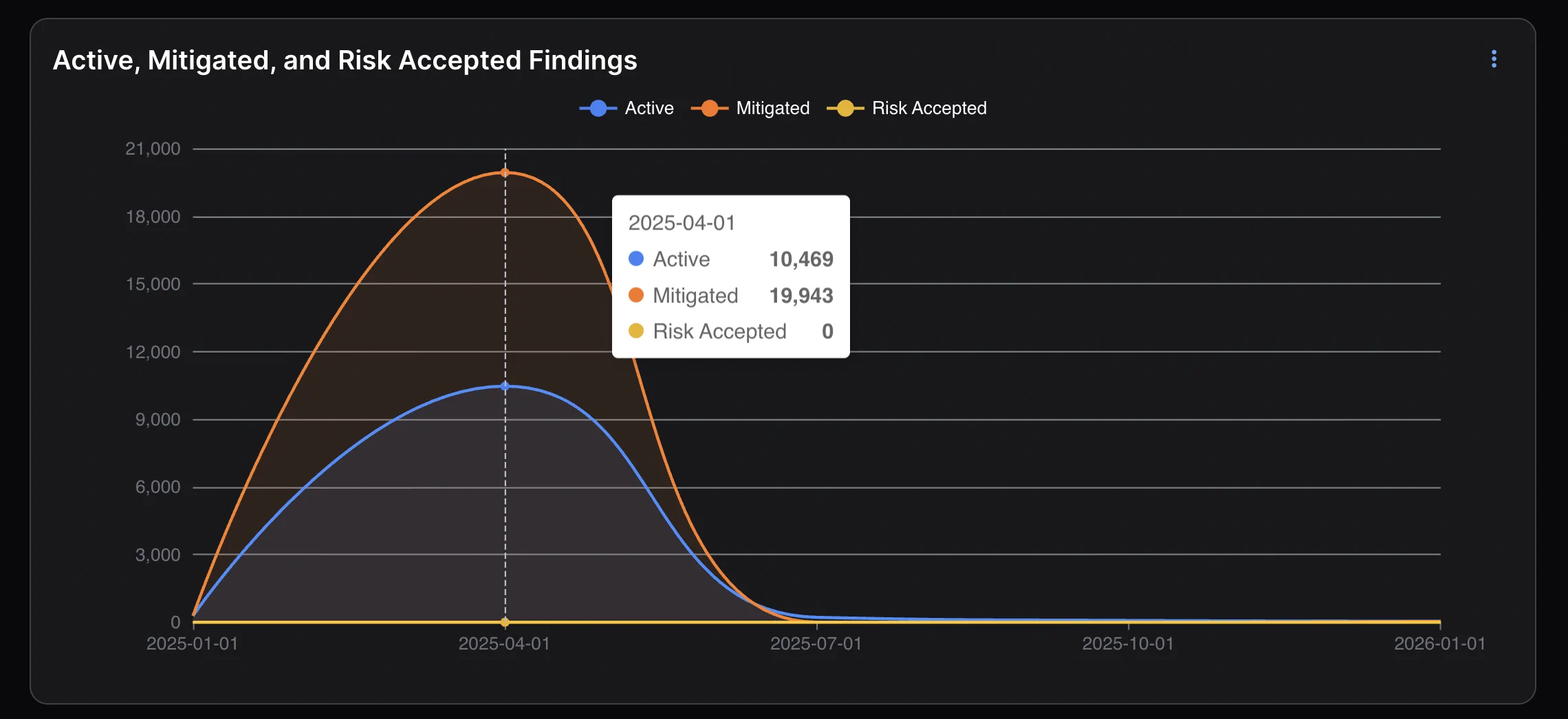
Task: Click the blue Active curve peak marker
Action: click(x=504, y=386)
